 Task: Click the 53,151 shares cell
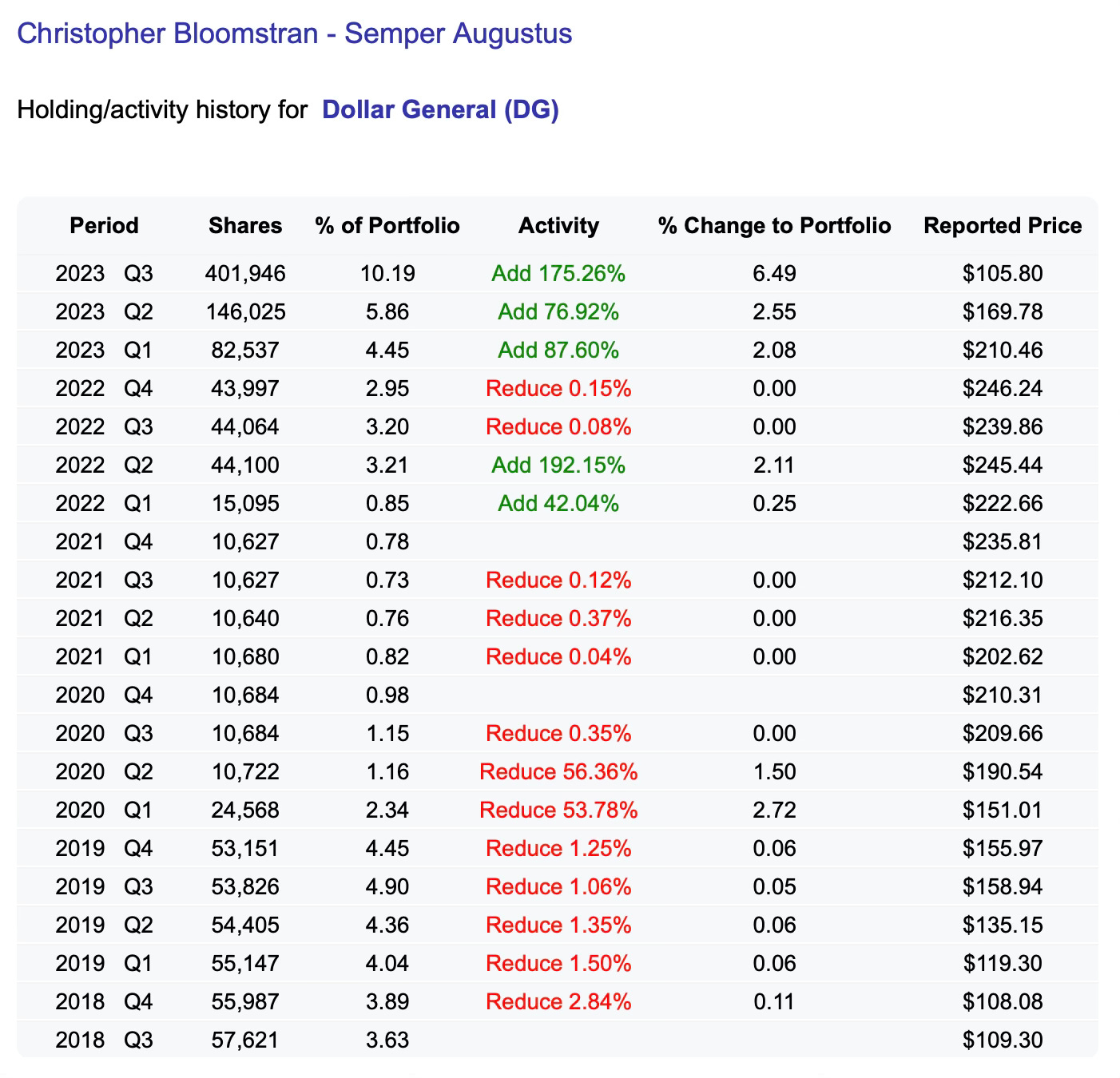tap(245, 849)
